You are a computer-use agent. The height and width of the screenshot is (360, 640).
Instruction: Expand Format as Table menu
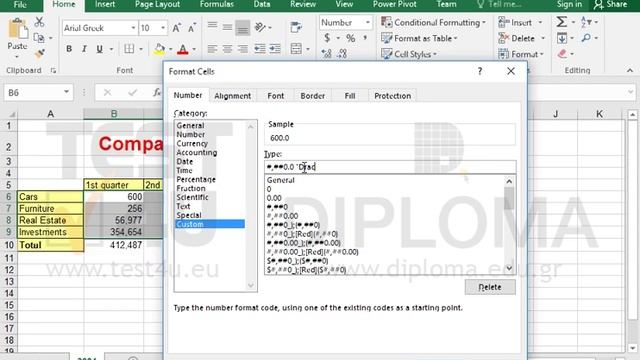419,38
